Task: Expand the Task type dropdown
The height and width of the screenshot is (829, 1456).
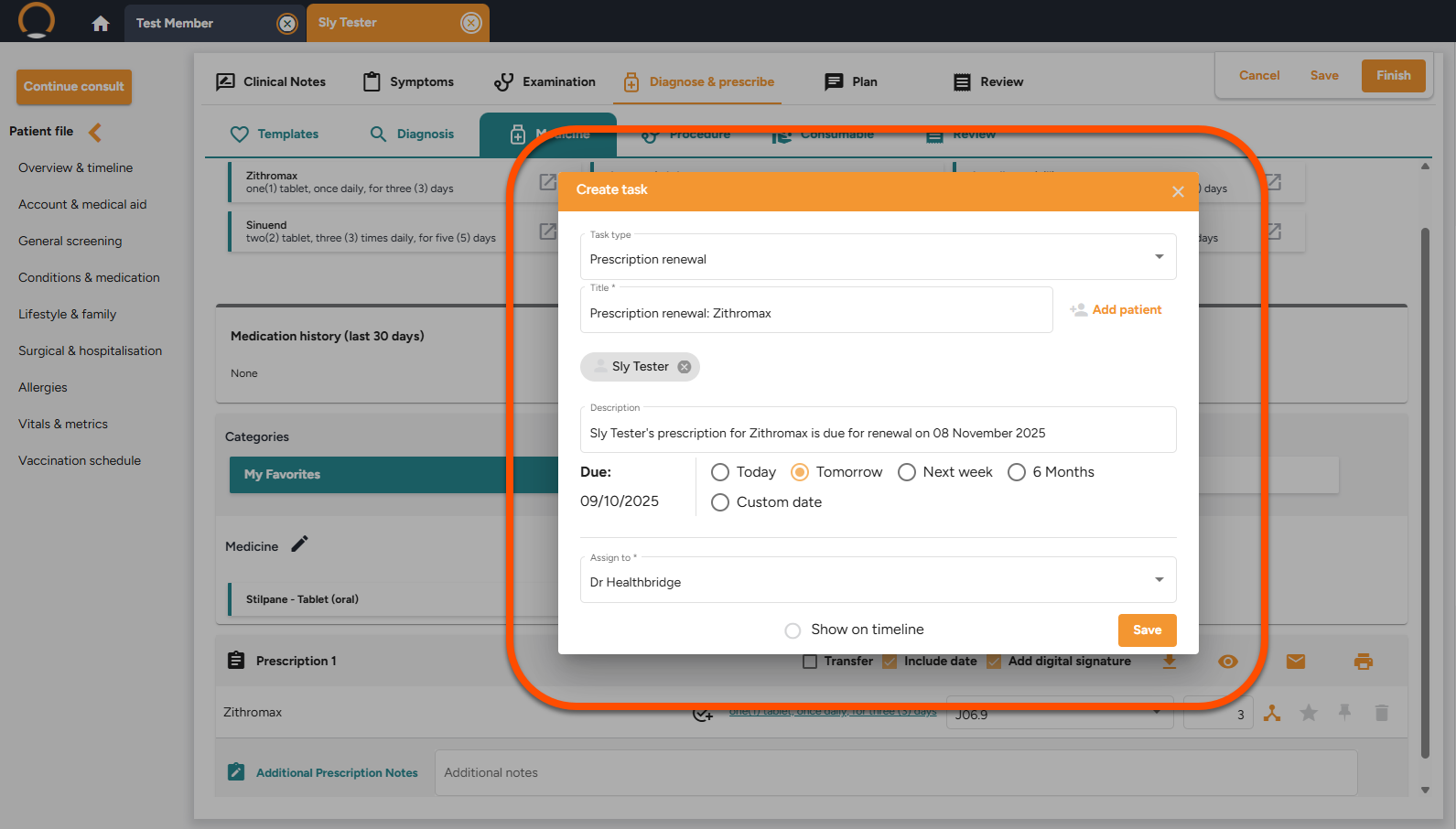Action: click(x=879, y=257)
